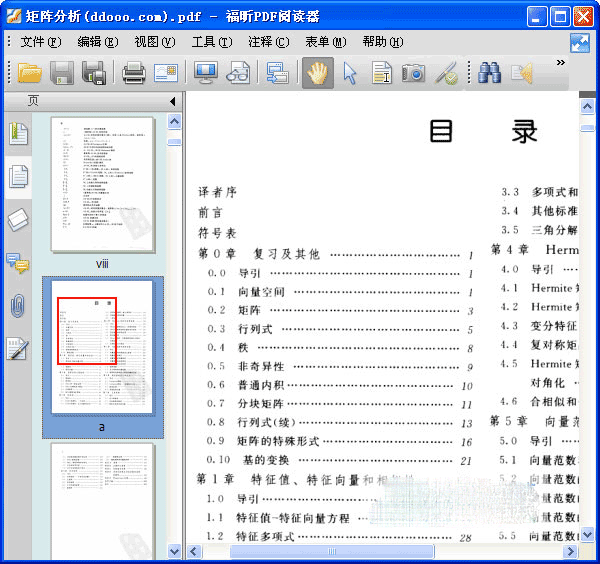Open the 帮助(H) menu
Viewport: 600px width, 564px height.
[383, 42]
